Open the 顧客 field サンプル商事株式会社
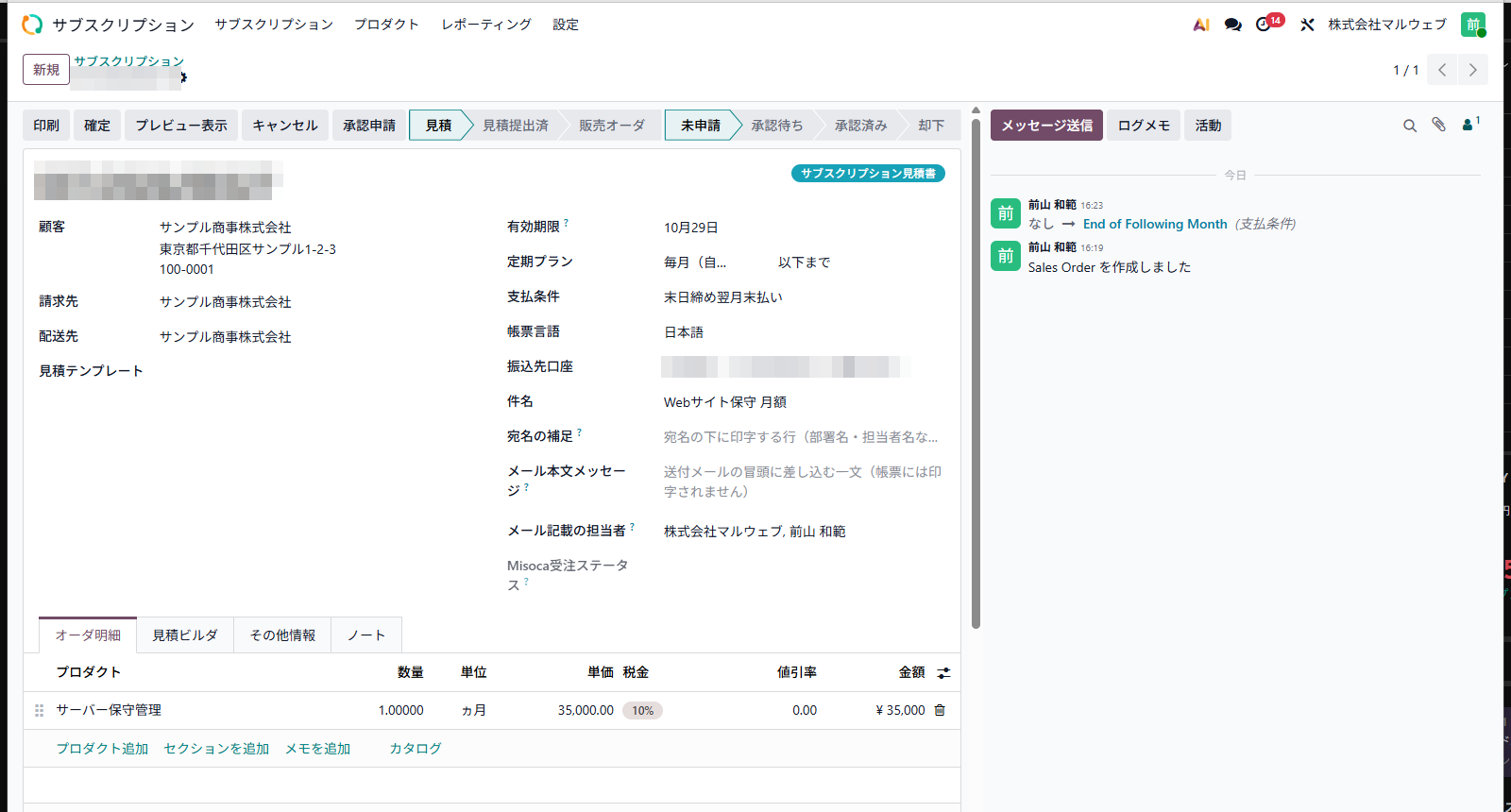This screenshot has height=812, width=1511. coord(225,228)
